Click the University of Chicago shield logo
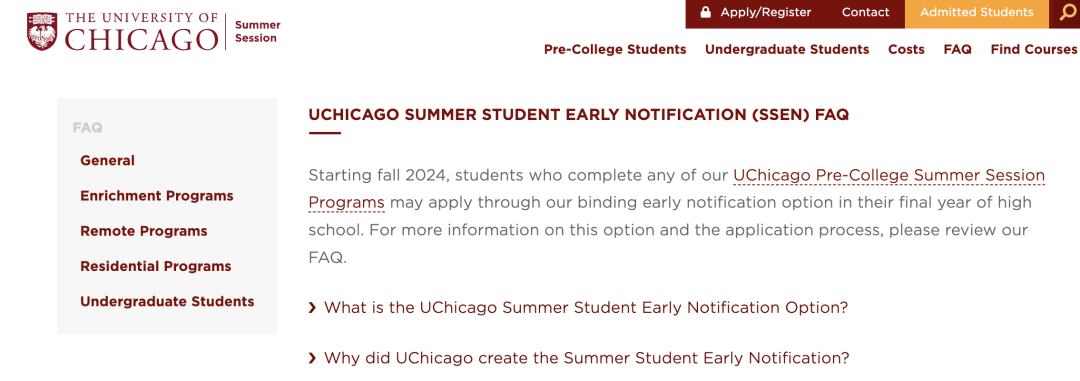 (43, 32)
